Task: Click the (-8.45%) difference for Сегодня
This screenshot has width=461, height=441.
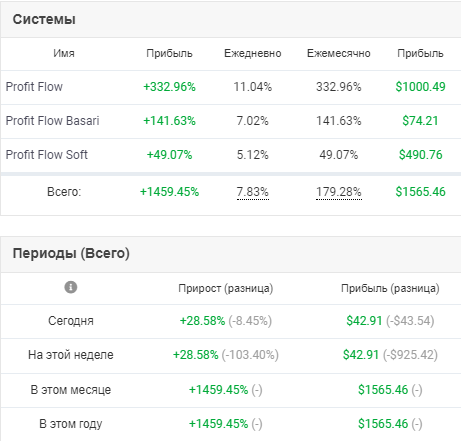Action: click(x=250, y=321)
